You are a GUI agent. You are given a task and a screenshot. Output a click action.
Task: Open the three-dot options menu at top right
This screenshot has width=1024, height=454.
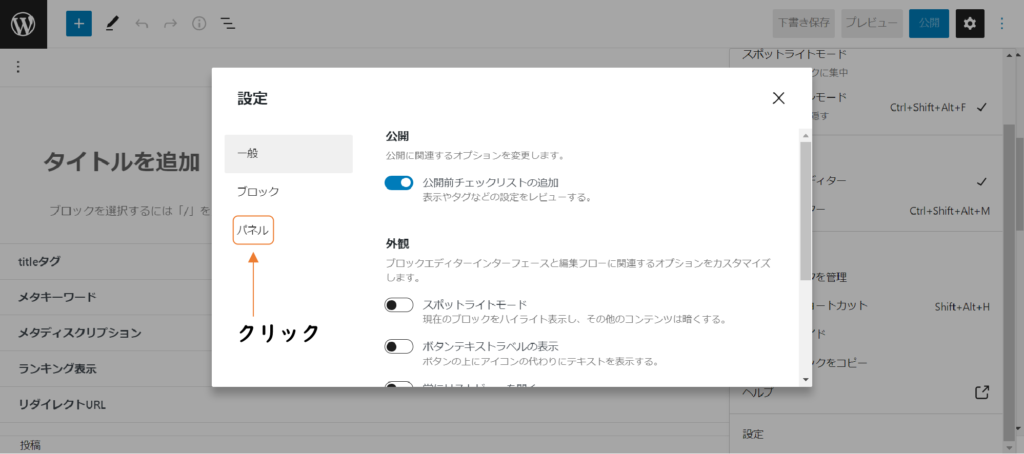pyautogui.click(x=1002, y=24)
